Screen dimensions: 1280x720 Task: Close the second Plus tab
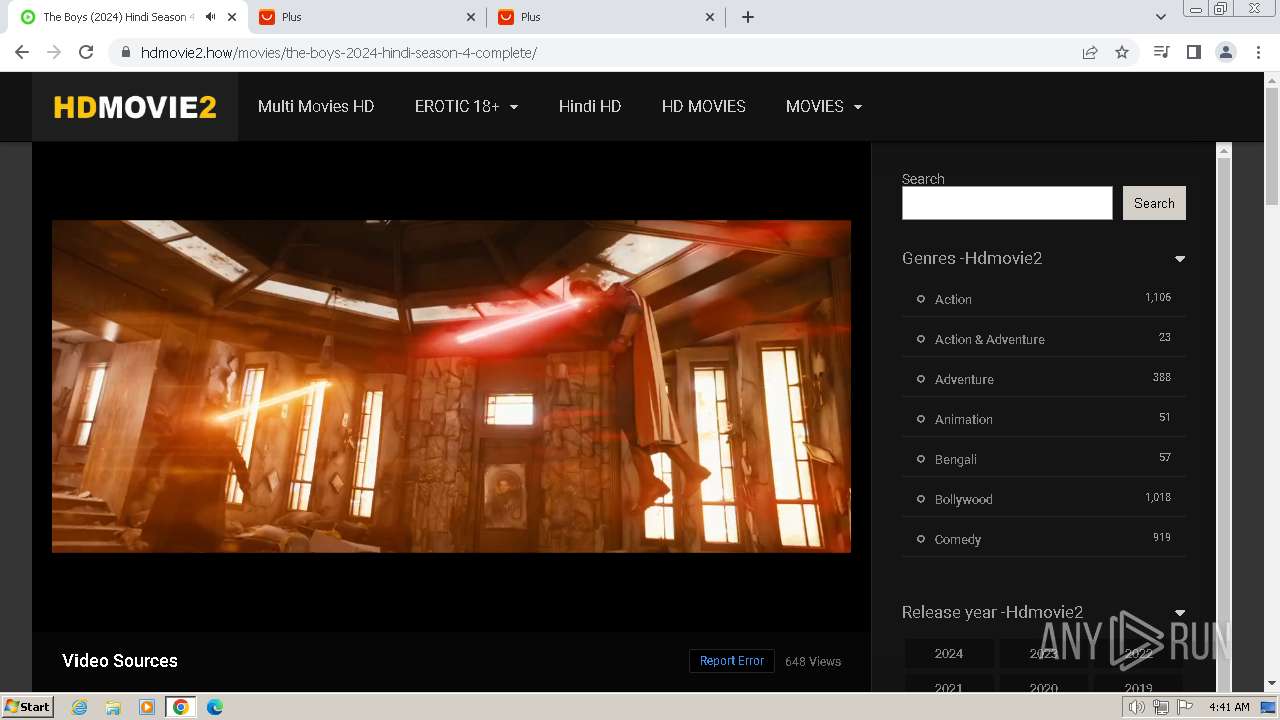[710, 17]
